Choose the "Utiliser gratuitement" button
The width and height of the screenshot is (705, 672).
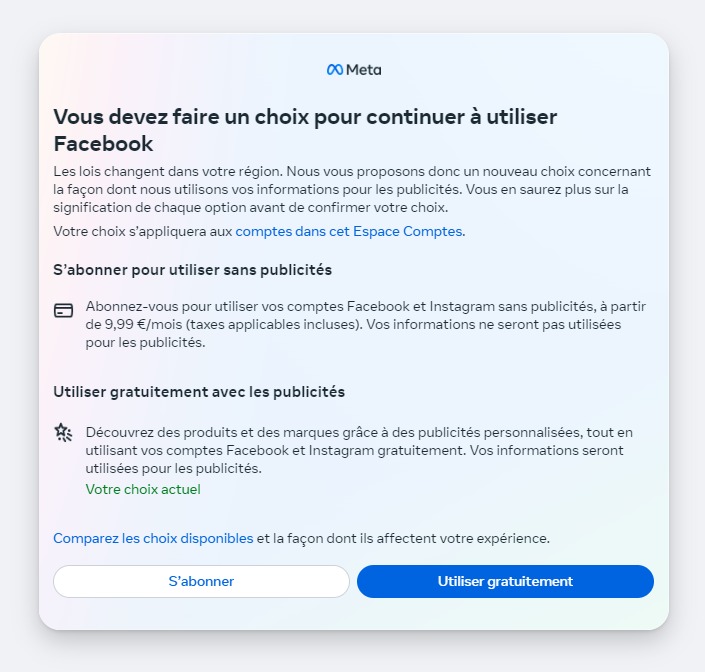click(505, 581)
